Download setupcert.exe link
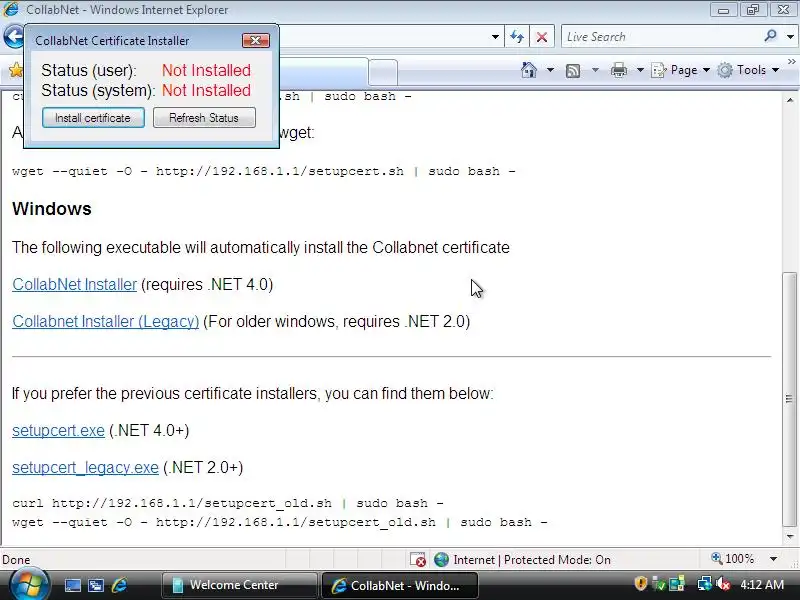Viewport: 800px width, 600px height. [58, 430]
